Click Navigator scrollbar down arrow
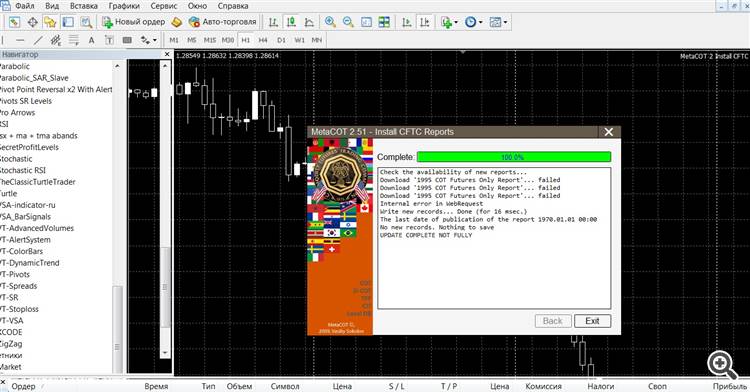750x392 pixels. coord(165,353)
